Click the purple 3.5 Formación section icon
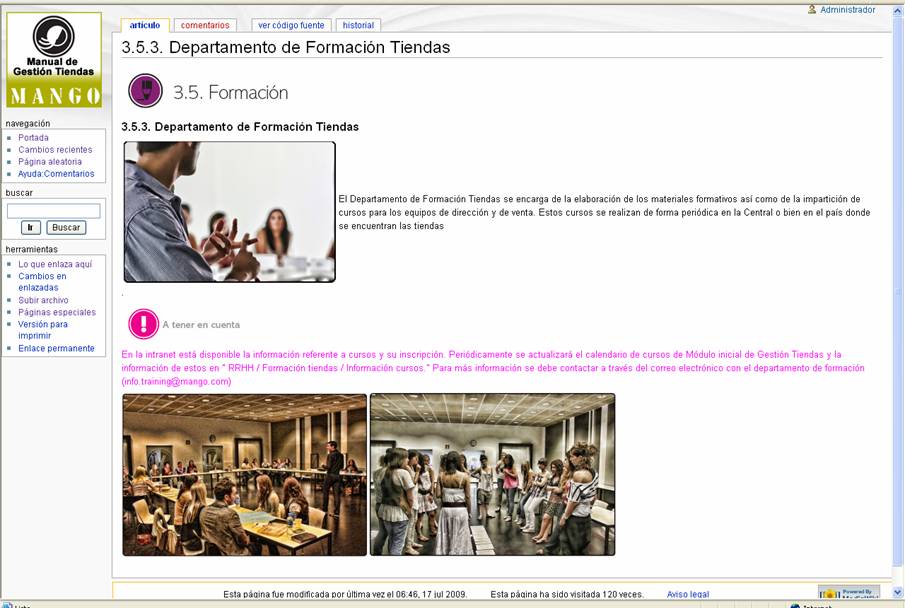905x608 pixels. [145, 91]
